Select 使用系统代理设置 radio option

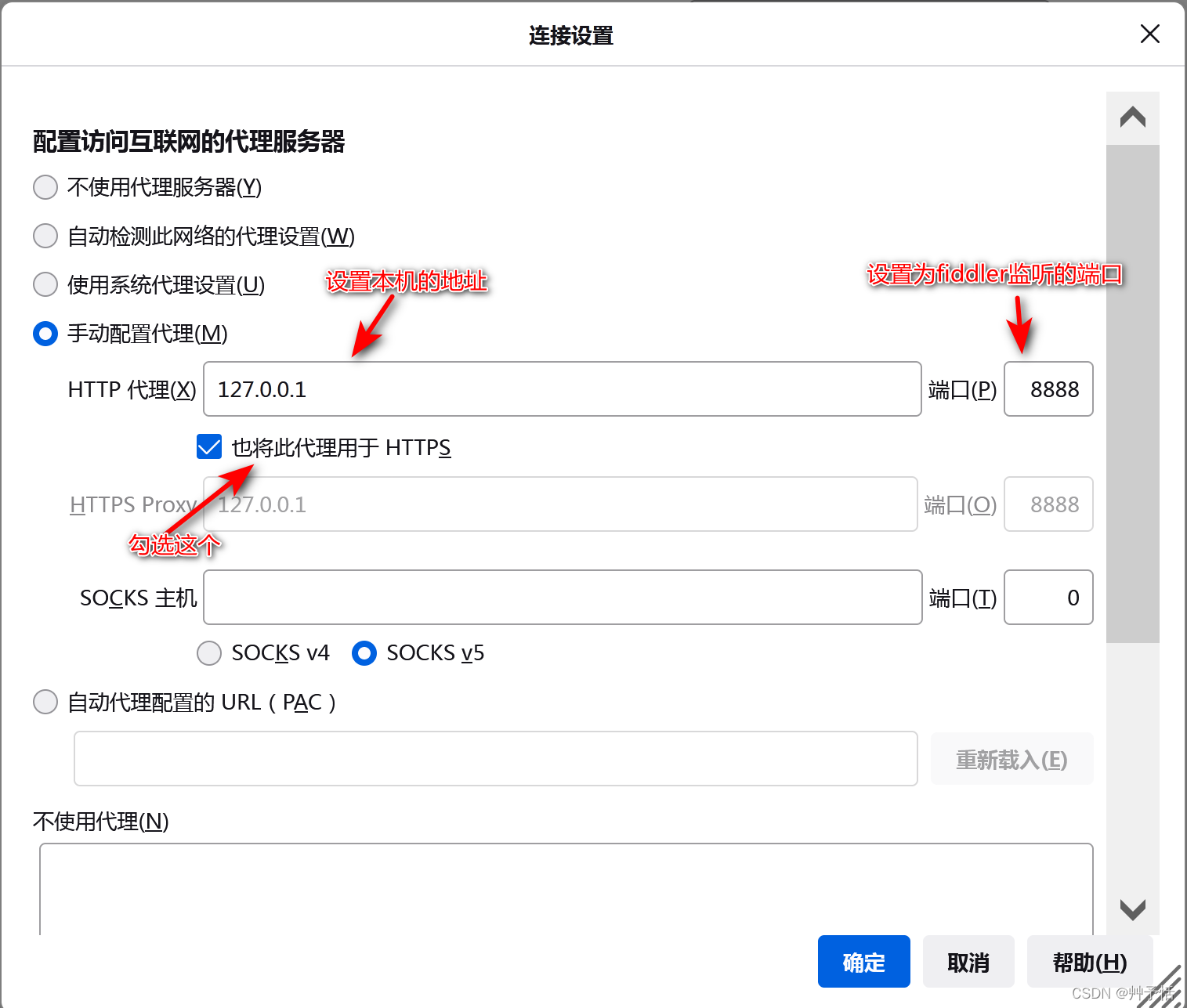click(x=45, y=284)
